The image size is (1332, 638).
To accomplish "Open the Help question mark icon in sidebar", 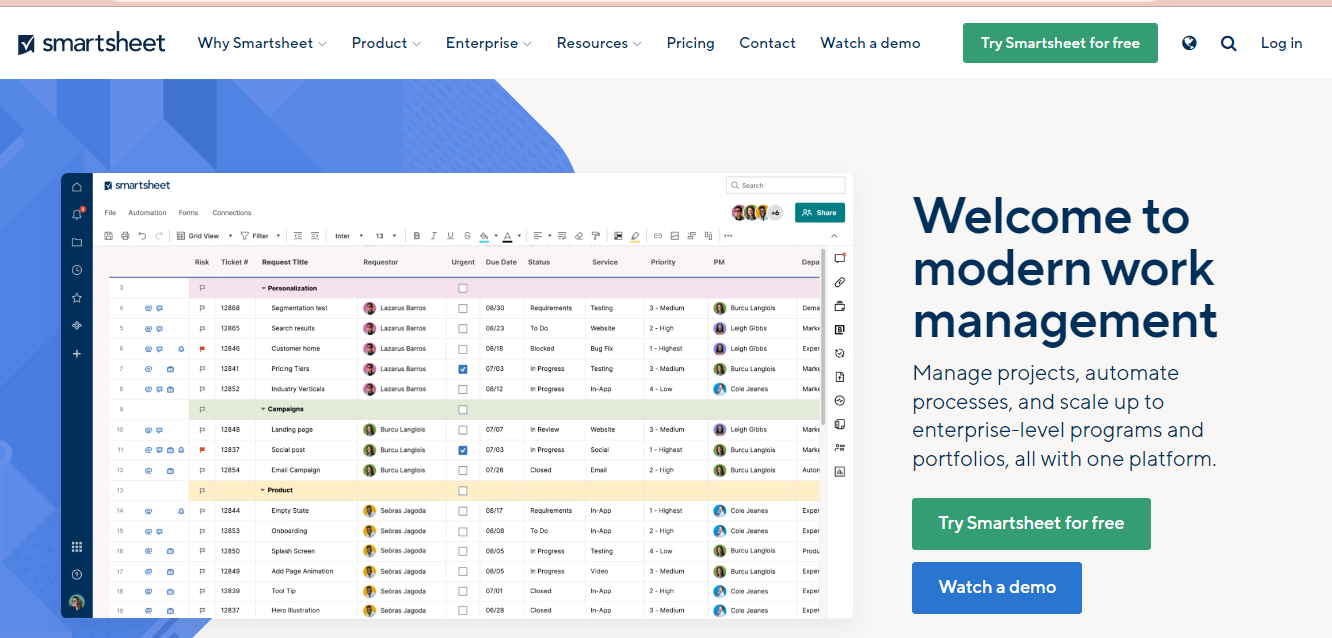I will 77,574.
